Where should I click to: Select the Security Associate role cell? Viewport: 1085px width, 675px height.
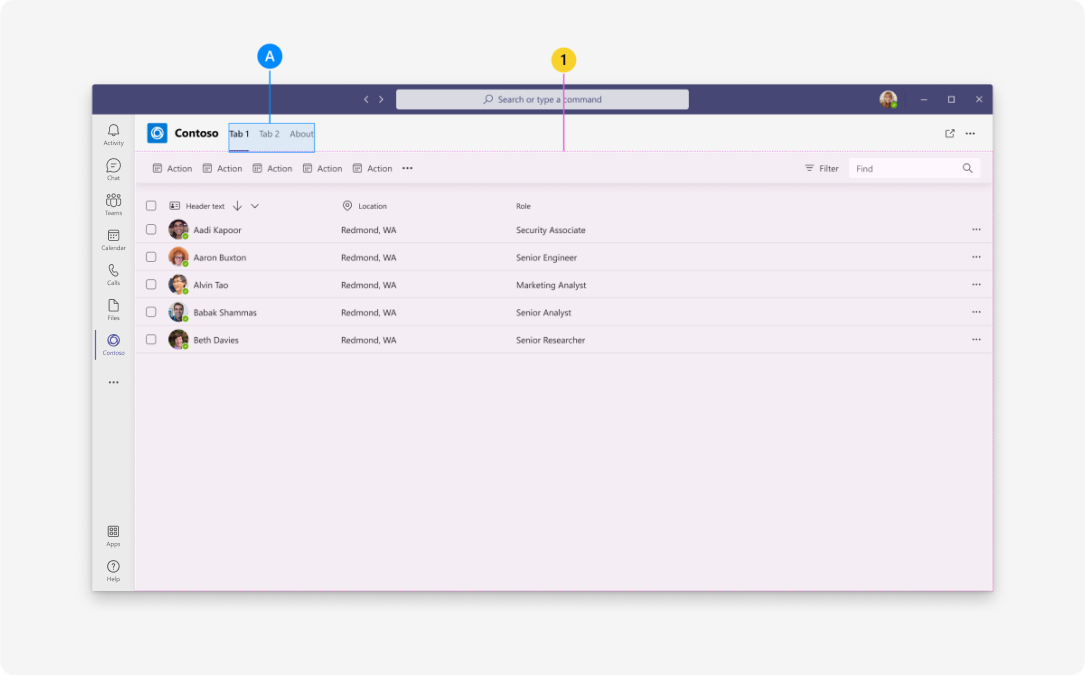551,230
